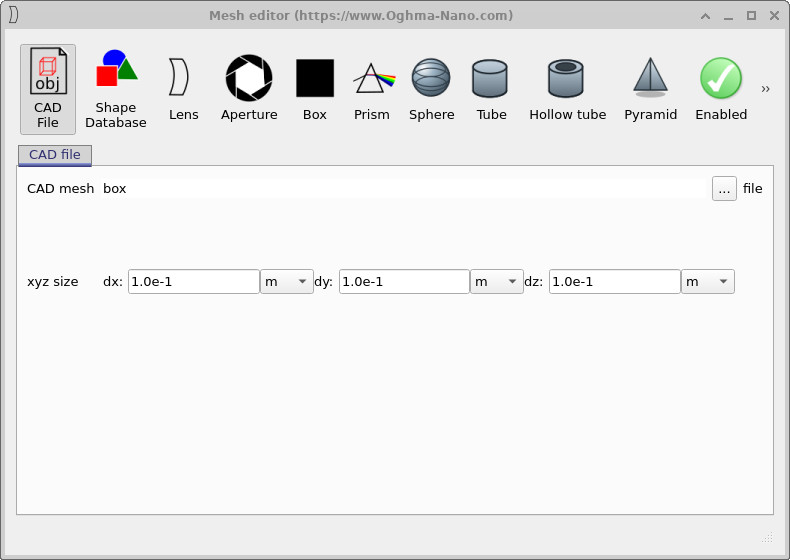Choose the Lens shape
This screenshot has height=560, width=790.
pyautogui.click(x=183, y=89)
